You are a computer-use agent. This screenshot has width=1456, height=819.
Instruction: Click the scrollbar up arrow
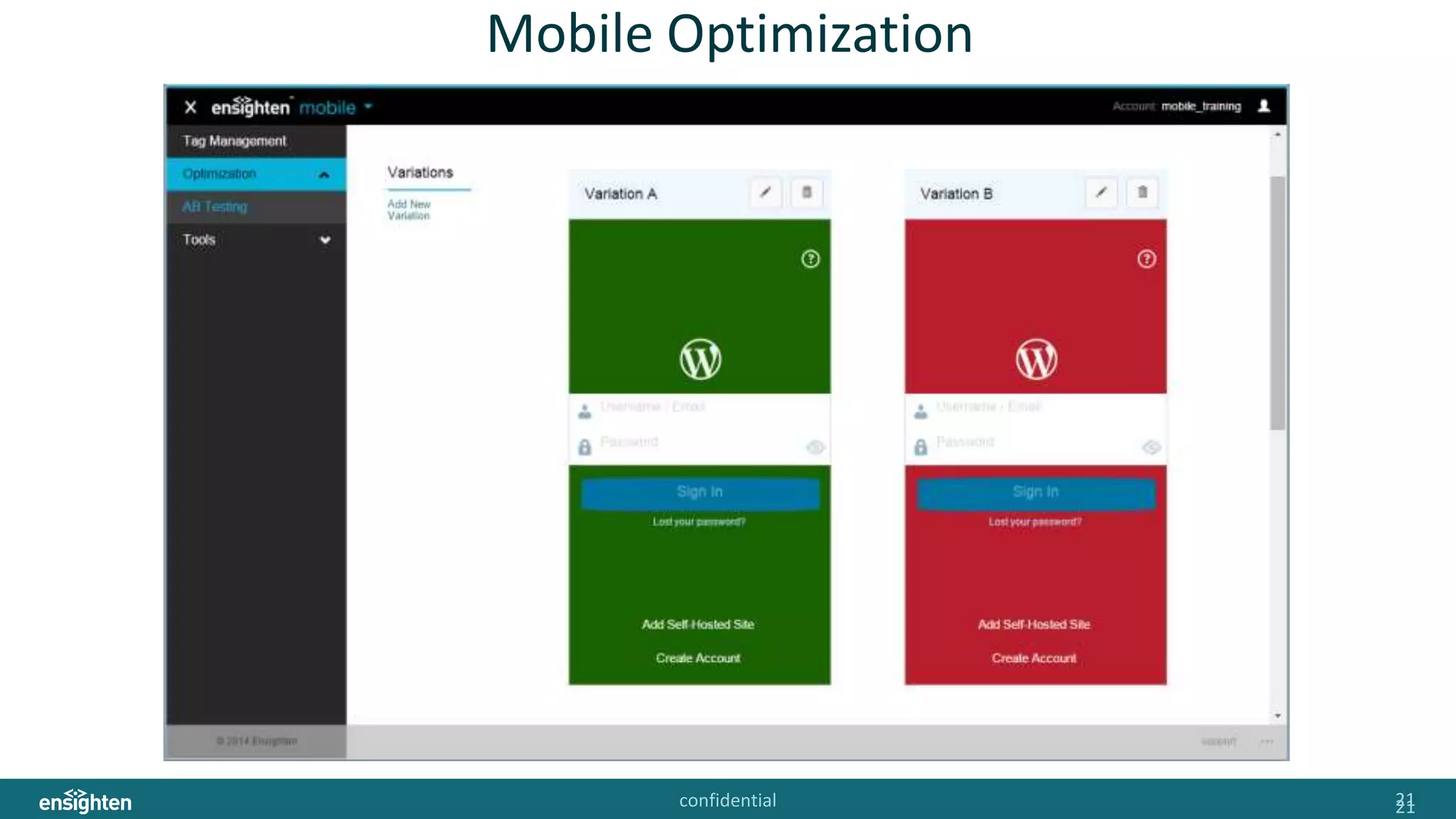1278,134
